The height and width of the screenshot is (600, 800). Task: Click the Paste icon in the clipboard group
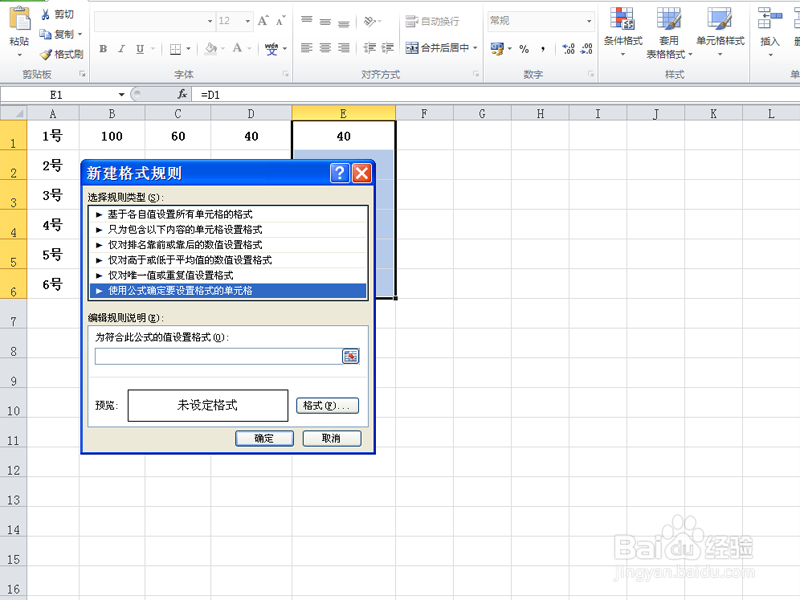[x=19, y=19]
